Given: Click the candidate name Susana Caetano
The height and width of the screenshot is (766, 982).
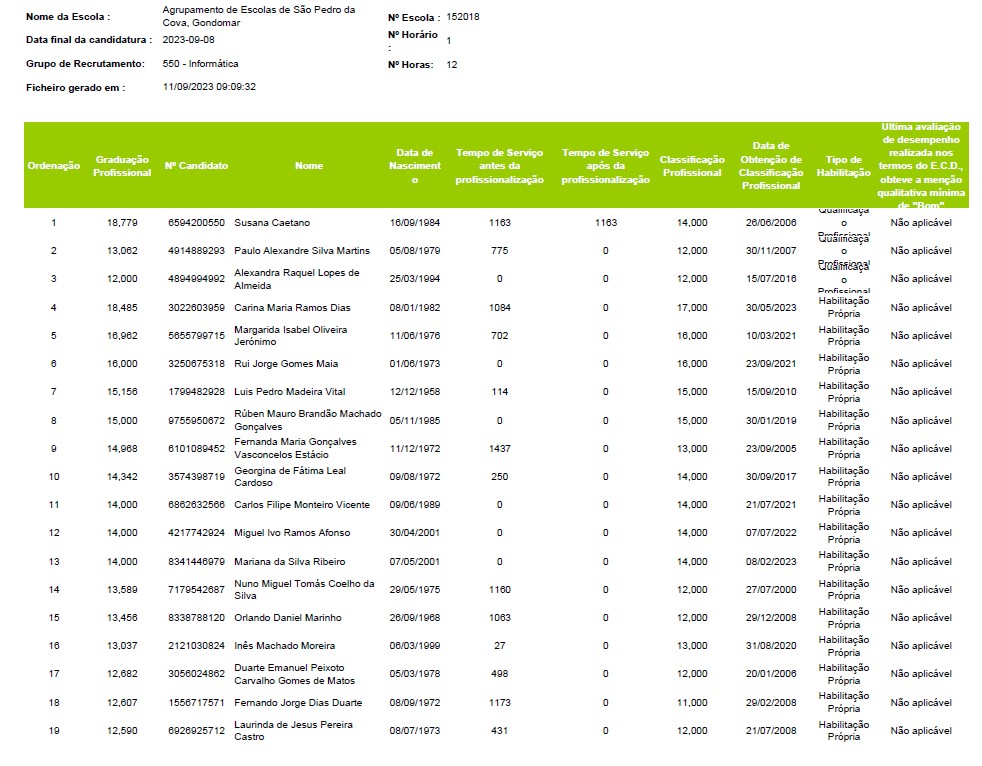Looking at the screenshot, I should [272, 223].
